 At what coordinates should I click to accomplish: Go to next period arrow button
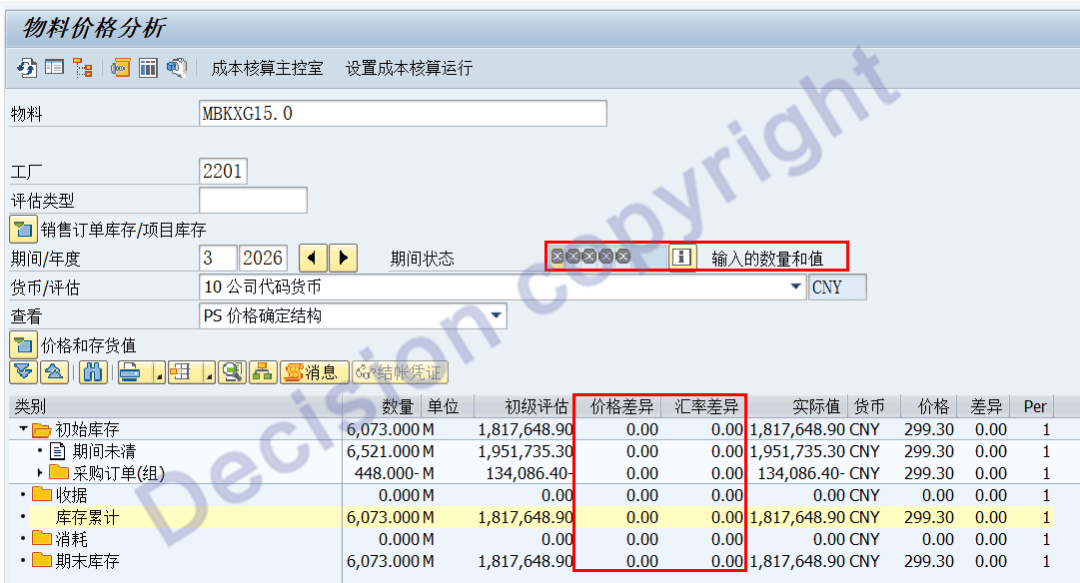click(x=344, y=258)
